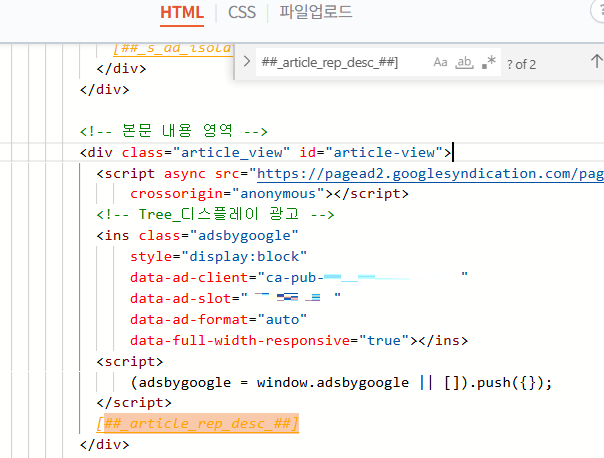Click the closing </script> tag above the placeholder
Viewport: 604px width, 458px height.
tap(134, 402)
